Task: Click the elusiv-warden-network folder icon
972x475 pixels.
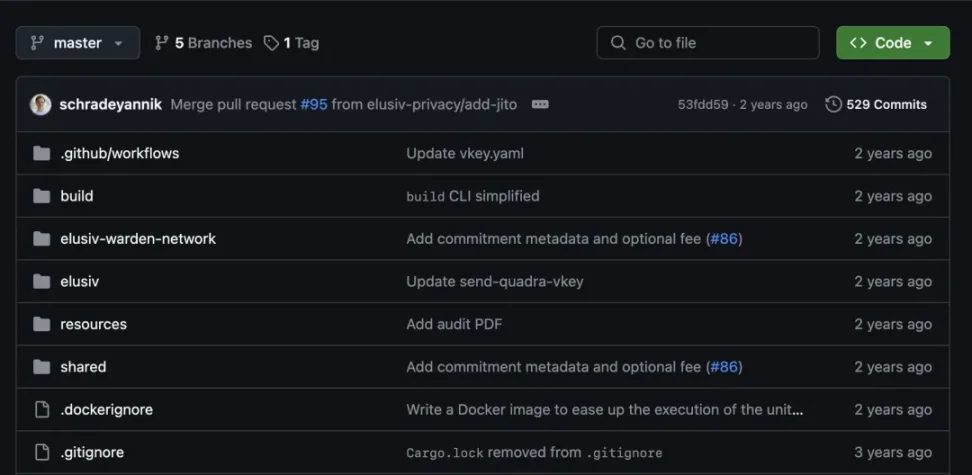Action: point(41,239)
